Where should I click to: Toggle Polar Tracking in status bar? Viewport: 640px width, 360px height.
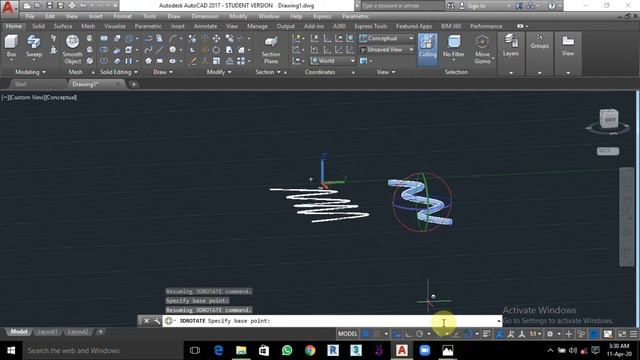click(x=419, y=334)
